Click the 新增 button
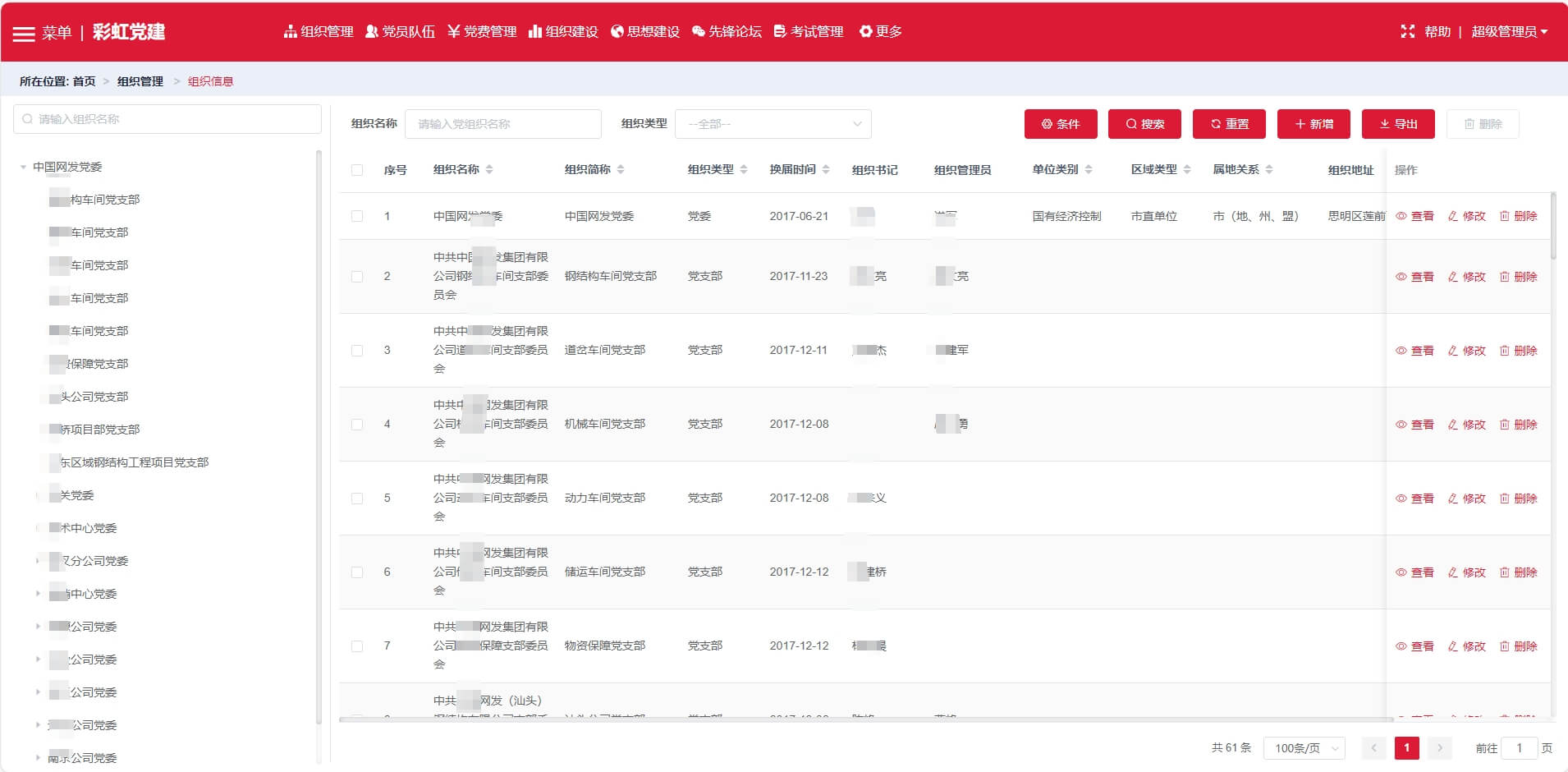This screenshot has height=772, width=1568. tap(1314, 124)
